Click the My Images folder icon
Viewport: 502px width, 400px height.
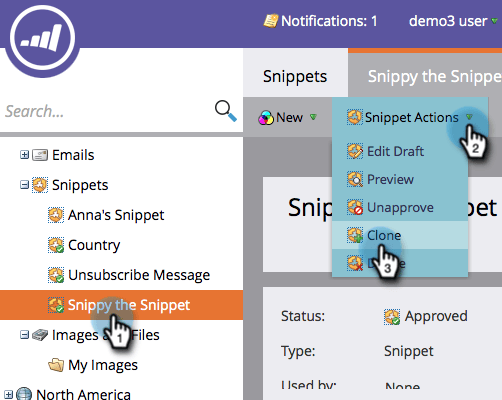[x=56, y=365]
